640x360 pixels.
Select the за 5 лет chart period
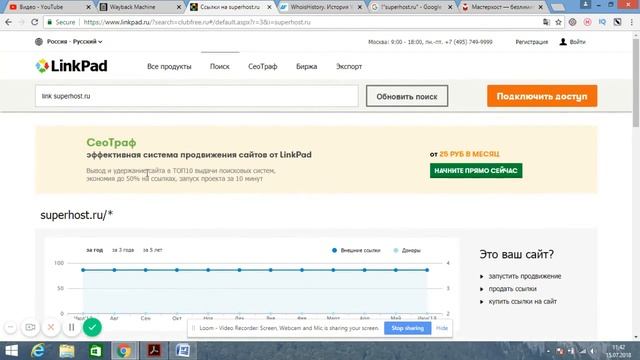(x=152, y=250)
